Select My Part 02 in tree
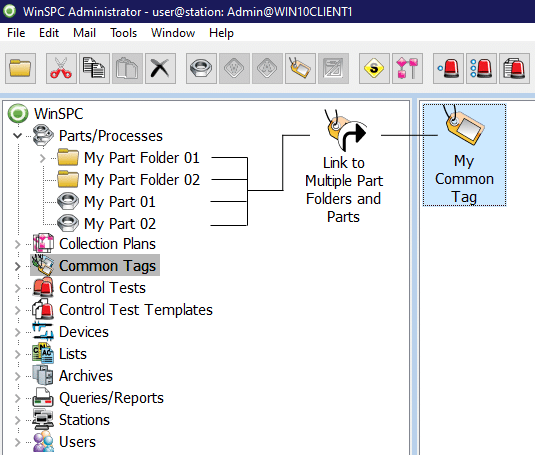 click(120, 224)
